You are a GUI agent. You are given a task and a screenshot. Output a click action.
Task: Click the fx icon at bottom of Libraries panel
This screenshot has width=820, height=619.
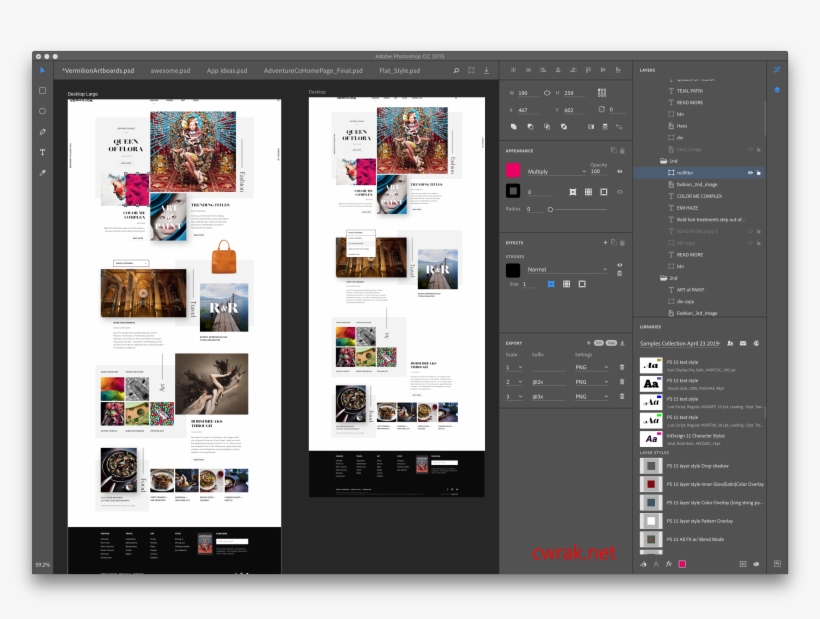(668, 564)
